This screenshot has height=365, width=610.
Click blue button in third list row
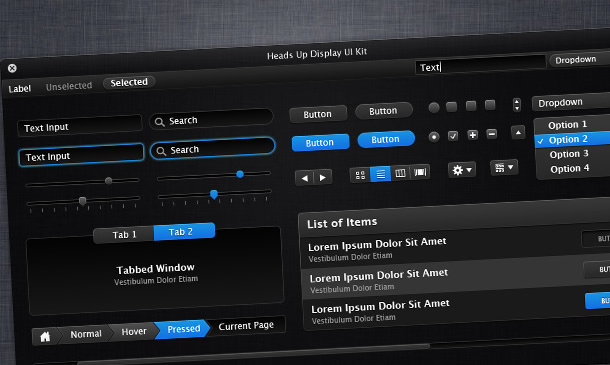click(x=598, y=300)
